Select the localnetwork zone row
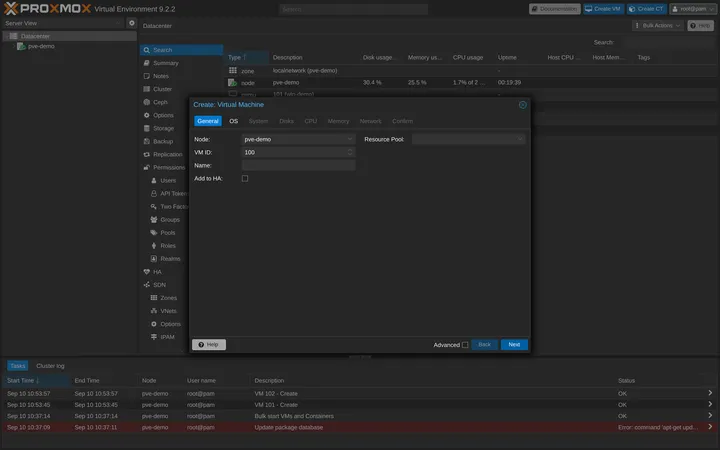Image resolution: width=720 pixels, height=450 pixels. click(472, 71)
